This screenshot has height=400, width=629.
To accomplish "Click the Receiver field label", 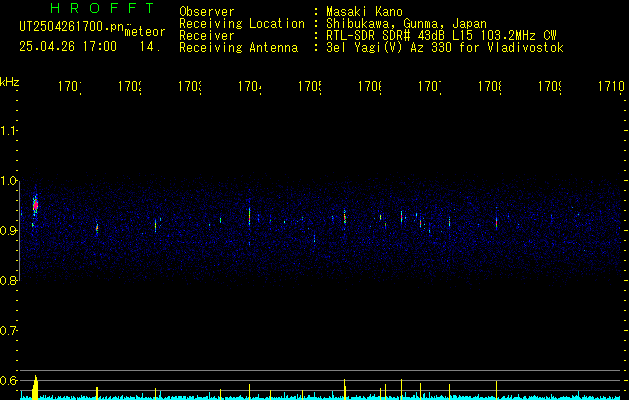I will tap(207, 36).
